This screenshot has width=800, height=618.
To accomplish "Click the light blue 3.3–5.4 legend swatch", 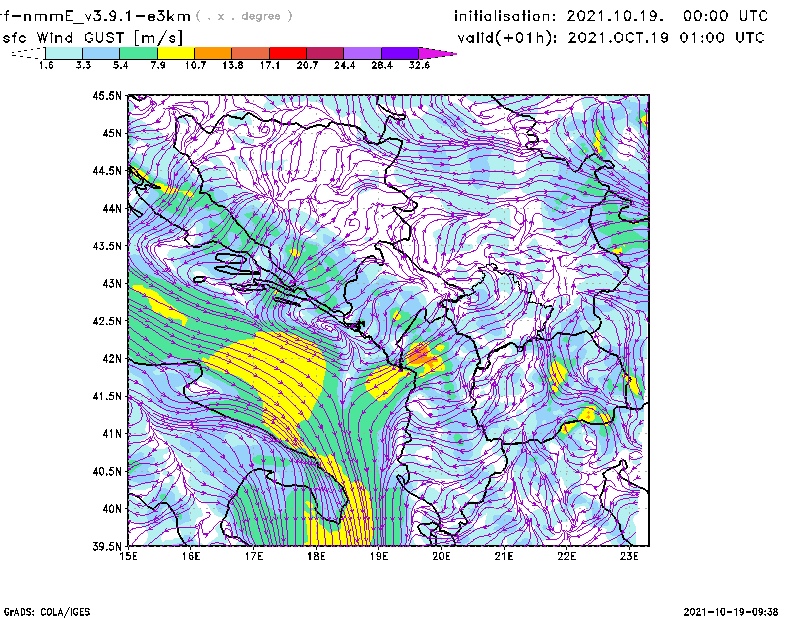I will [101, 53].
